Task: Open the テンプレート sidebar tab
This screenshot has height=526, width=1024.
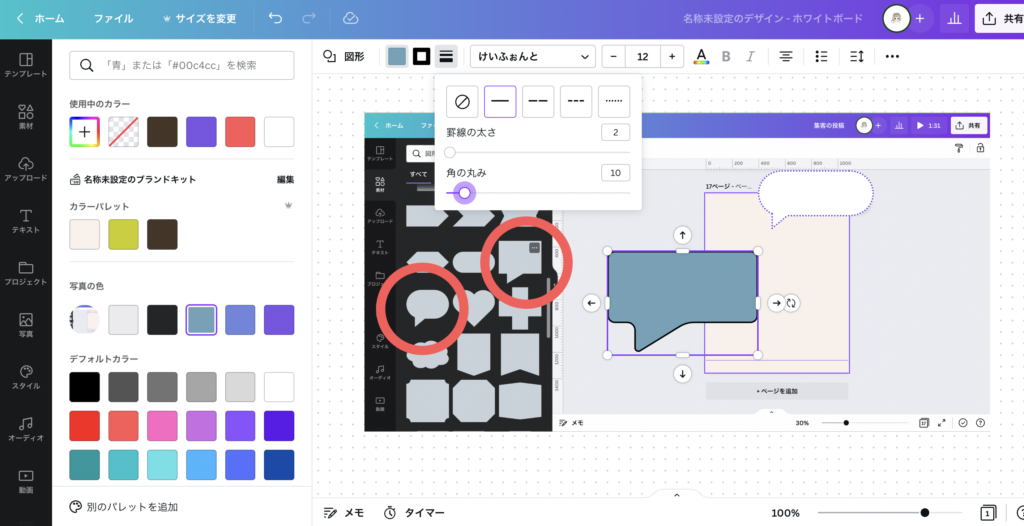Action: tap(26, 67)
